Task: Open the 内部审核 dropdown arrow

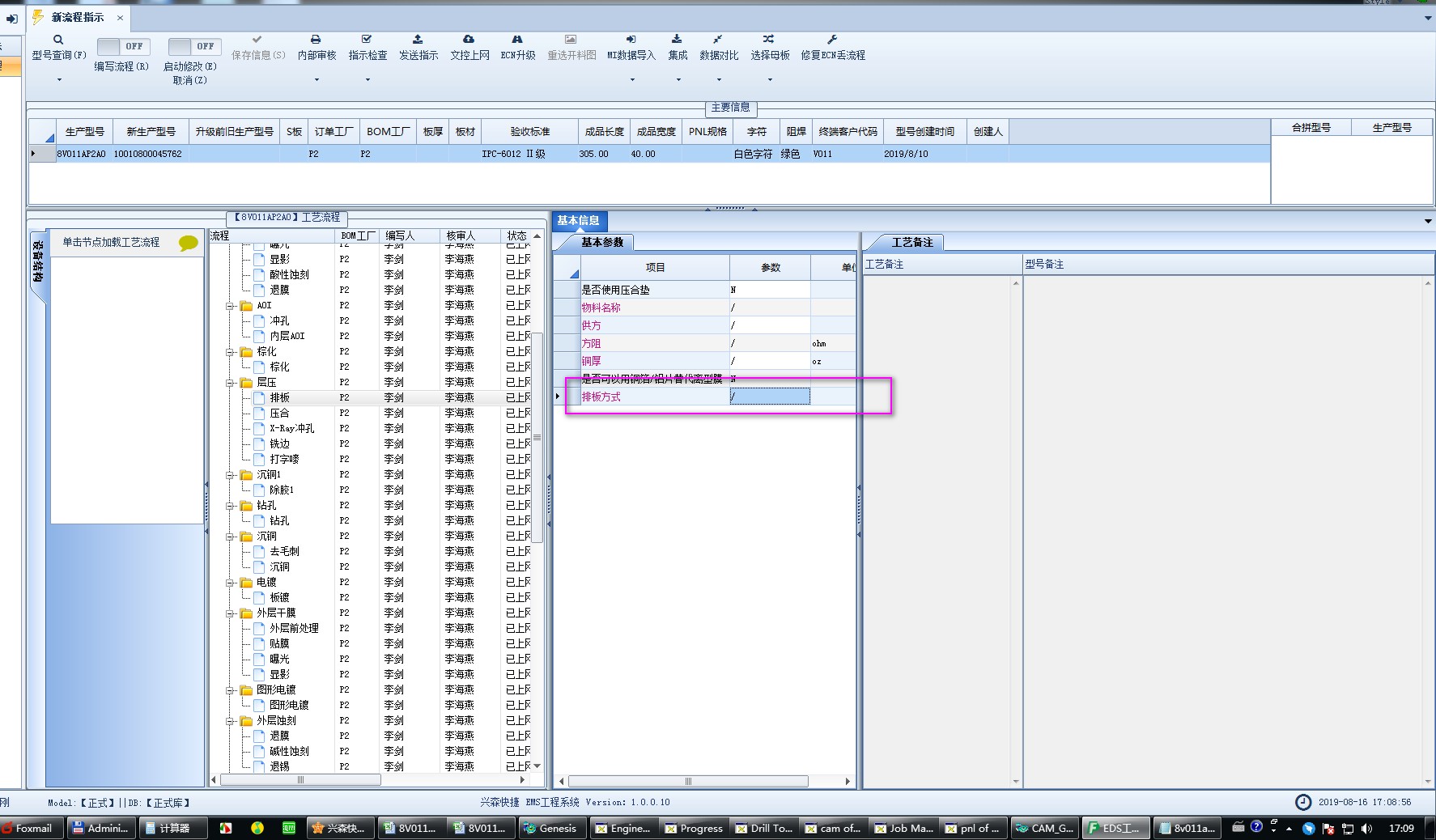Action: click(x=317, y=79)
